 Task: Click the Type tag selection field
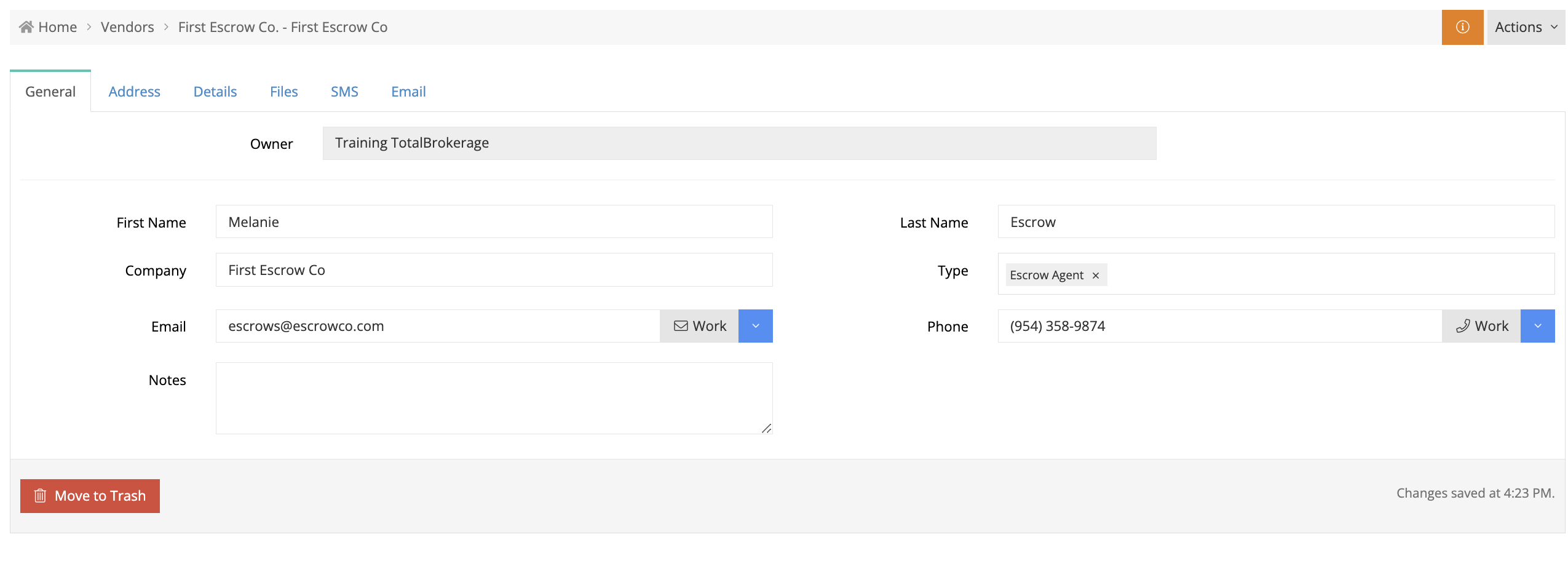(x=1276, y=274)
